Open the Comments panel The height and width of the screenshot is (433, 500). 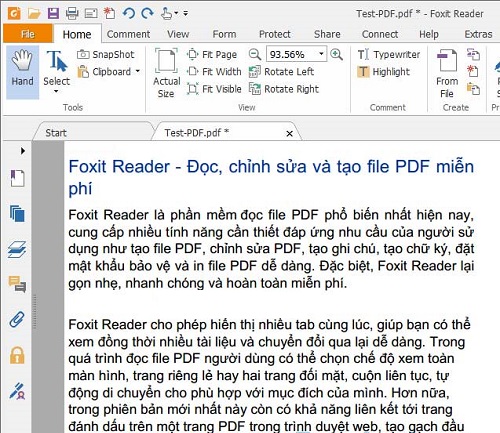[x=17, y=284]
